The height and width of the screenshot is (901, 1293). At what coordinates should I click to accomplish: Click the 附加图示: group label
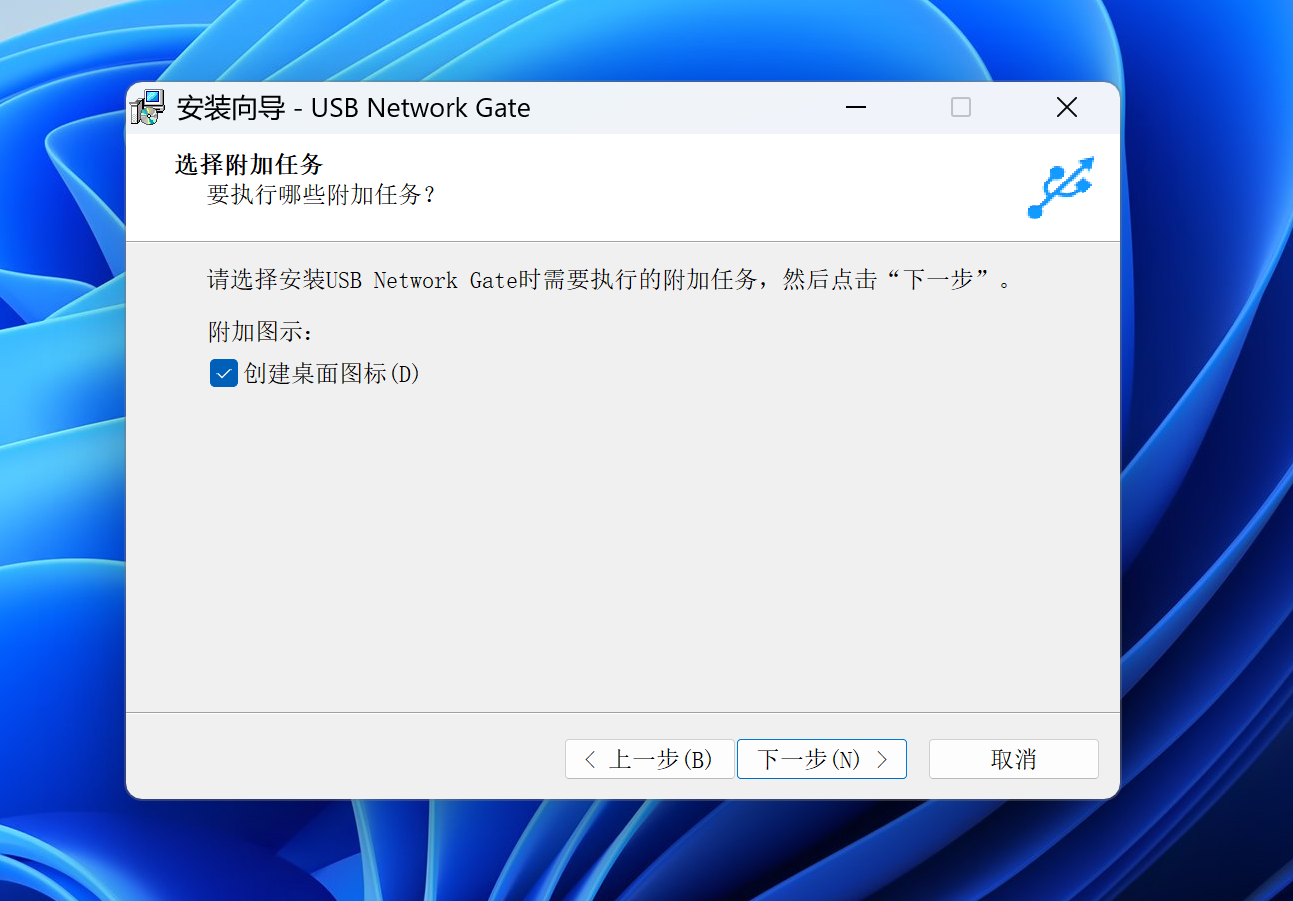260,332
